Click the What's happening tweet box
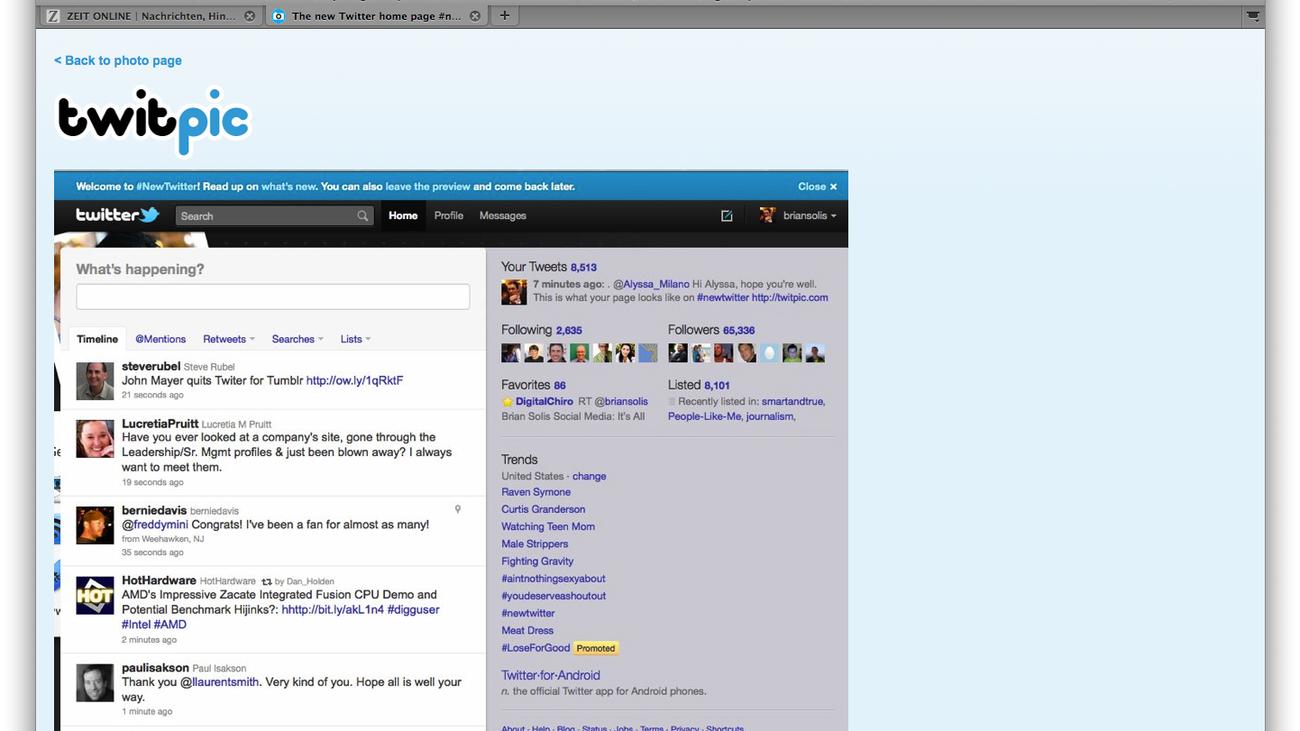 pos(272,297)
